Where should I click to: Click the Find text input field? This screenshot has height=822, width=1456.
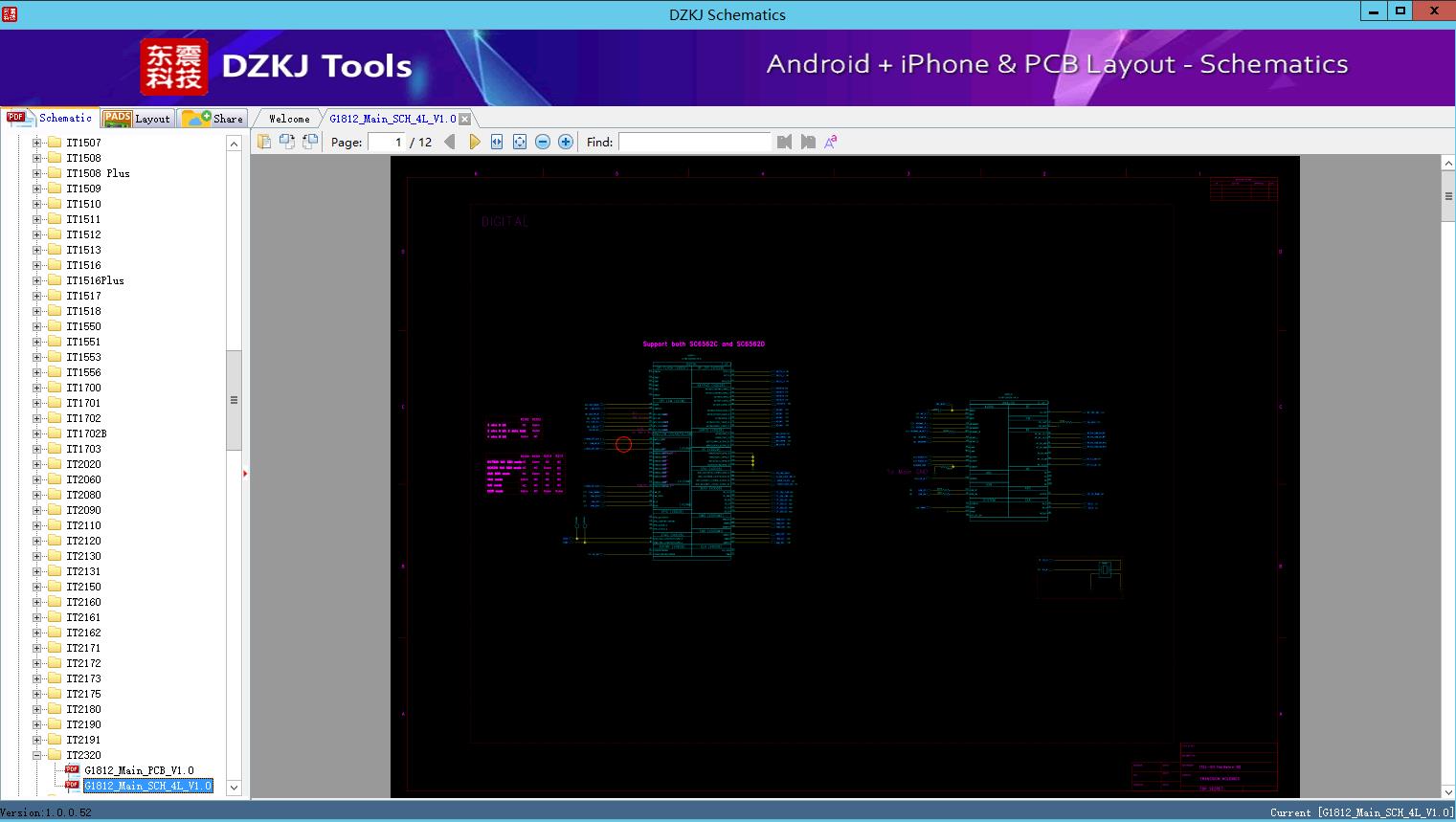[694, 142]
